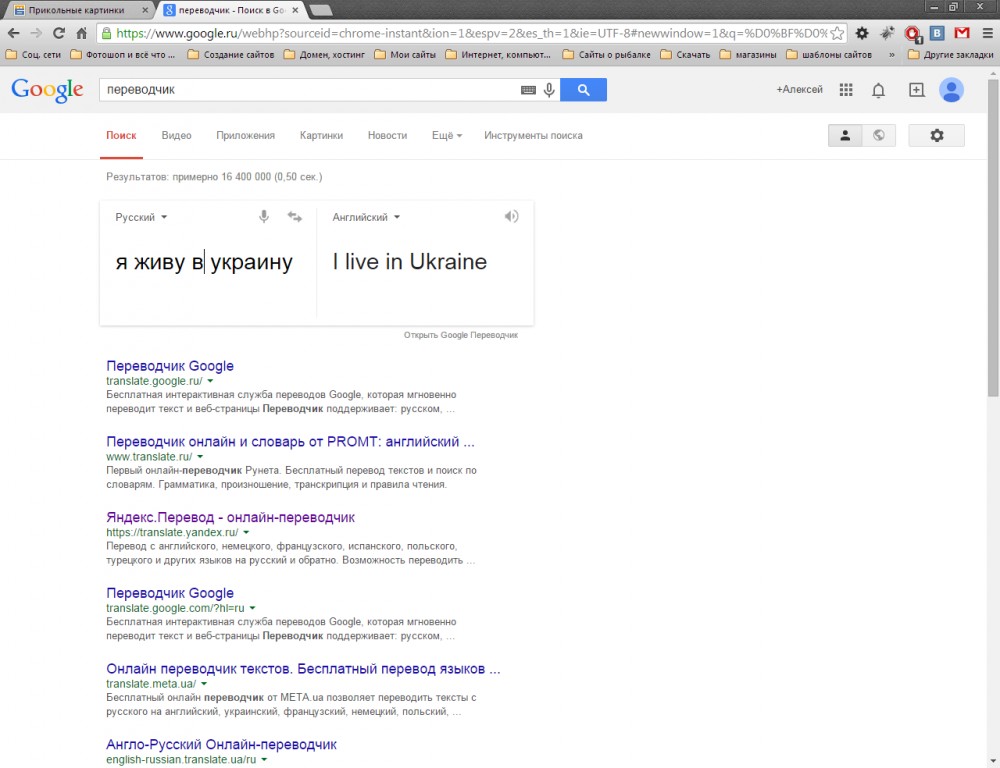The image size is (1000, 768).
Task: Open the Ещё more menu
Action: pos(446,136)
